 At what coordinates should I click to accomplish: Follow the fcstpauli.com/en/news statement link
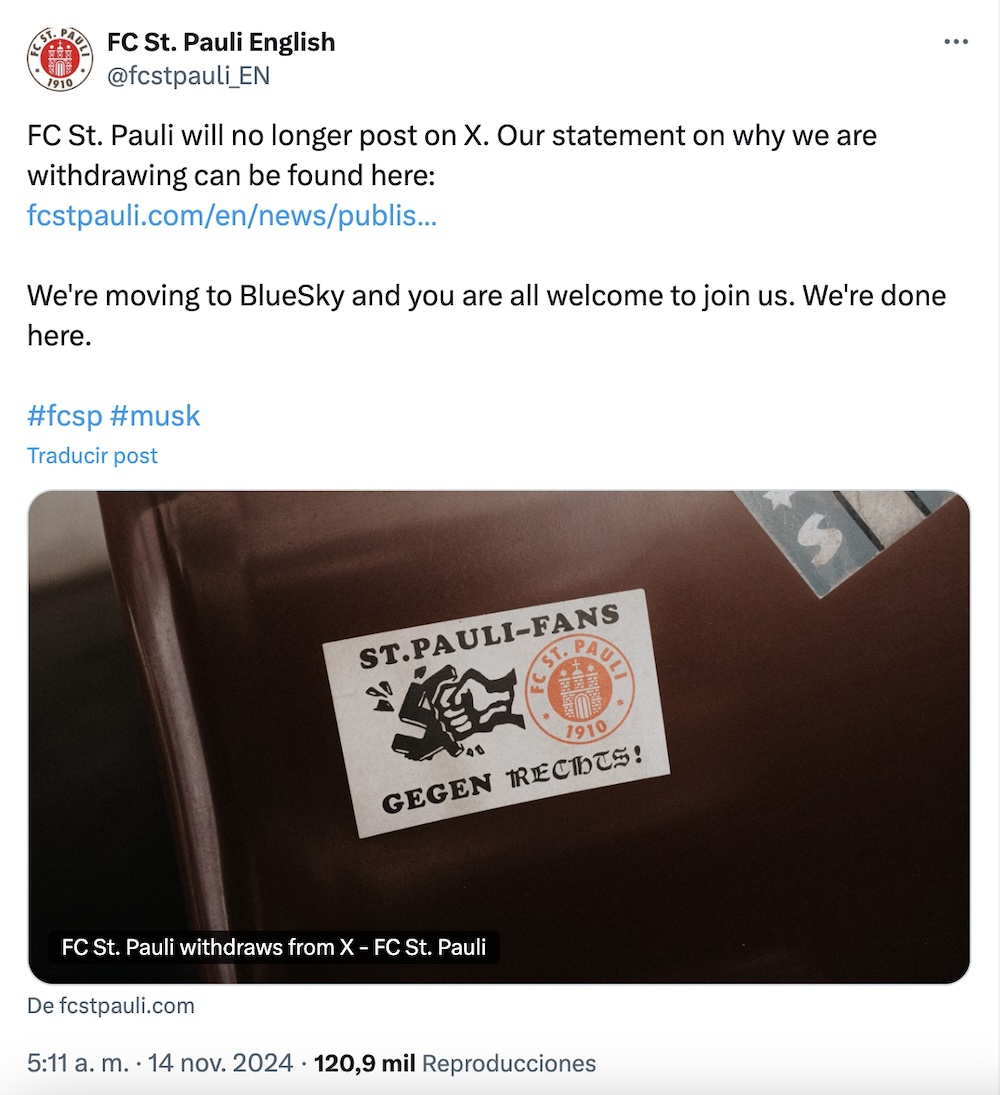(x=231, y=215)
